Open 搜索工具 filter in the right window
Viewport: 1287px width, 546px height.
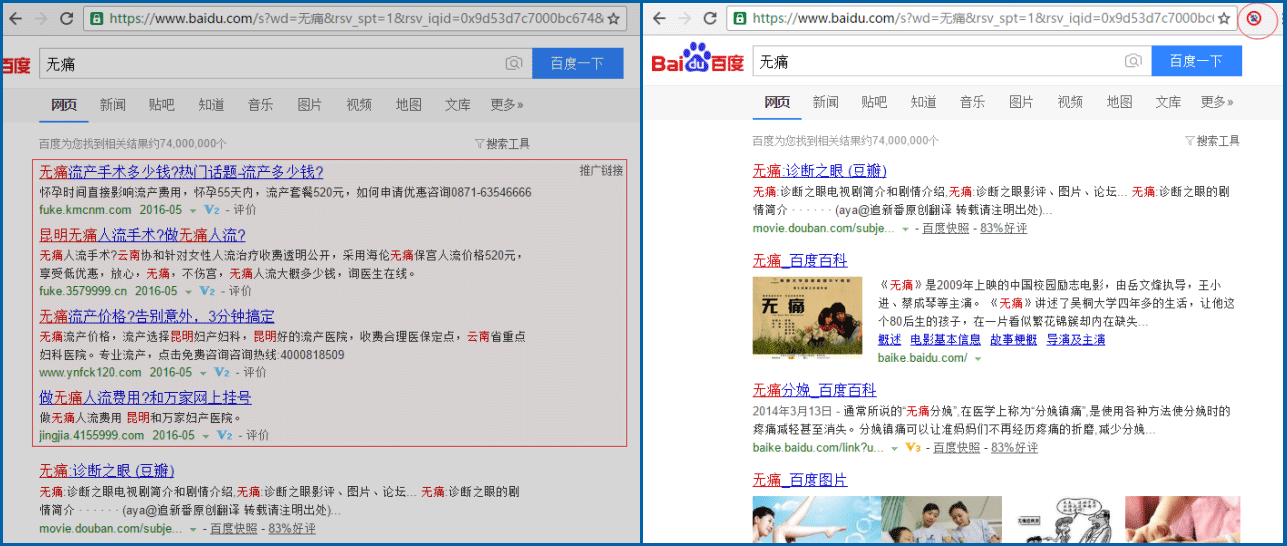click(1212, 141)
